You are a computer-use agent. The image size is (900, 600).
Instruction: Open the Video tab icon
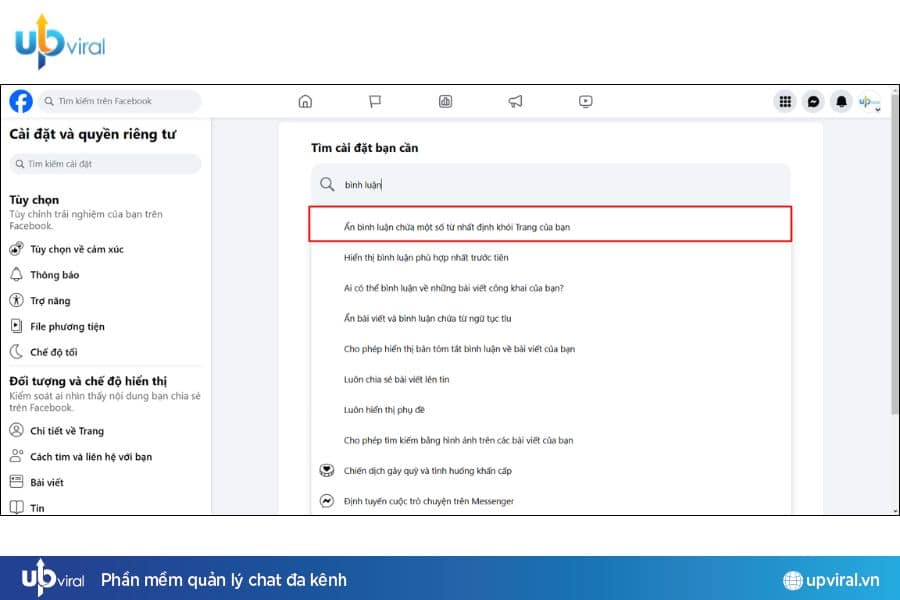(585, 101)
